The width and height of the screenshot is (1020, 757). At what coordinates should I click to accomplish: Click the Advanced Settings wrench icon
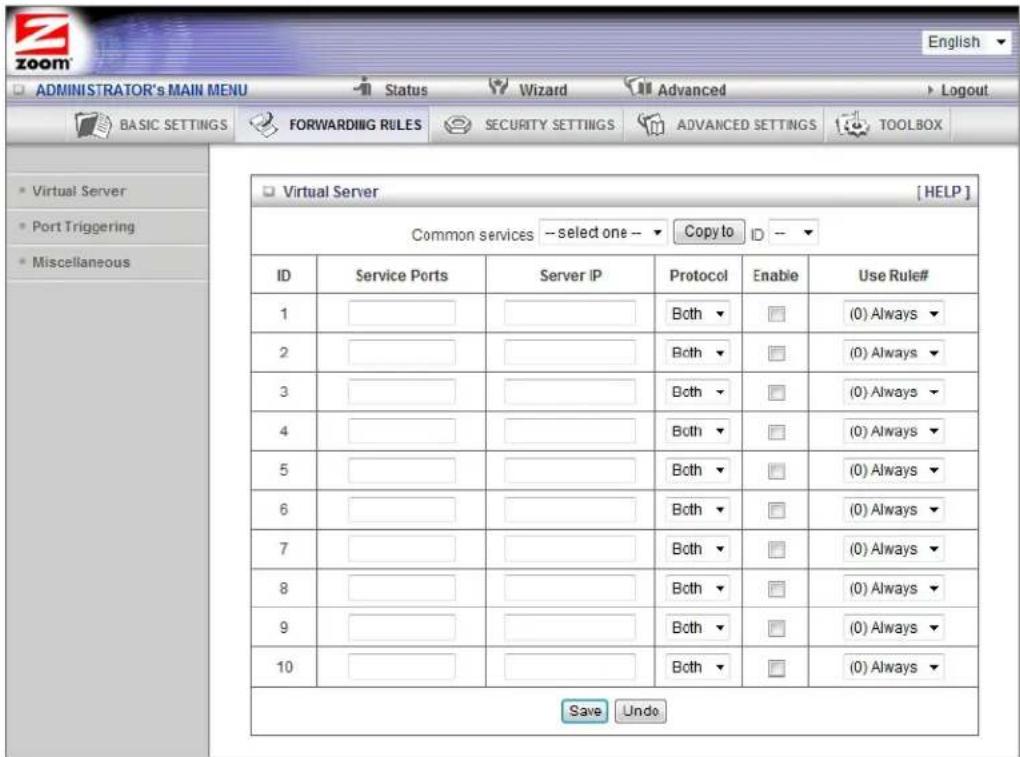pos(651,124)
